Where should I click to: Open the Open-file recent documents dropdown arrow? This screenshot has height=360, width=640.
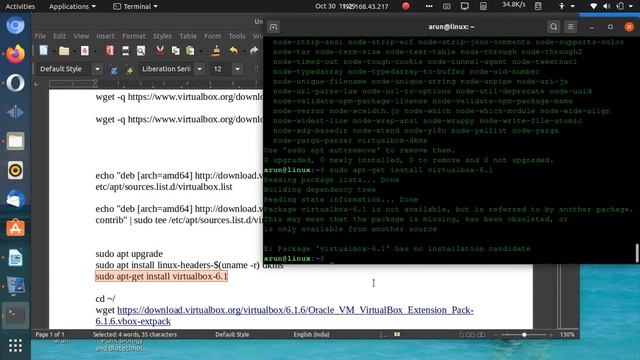(74, 51)
